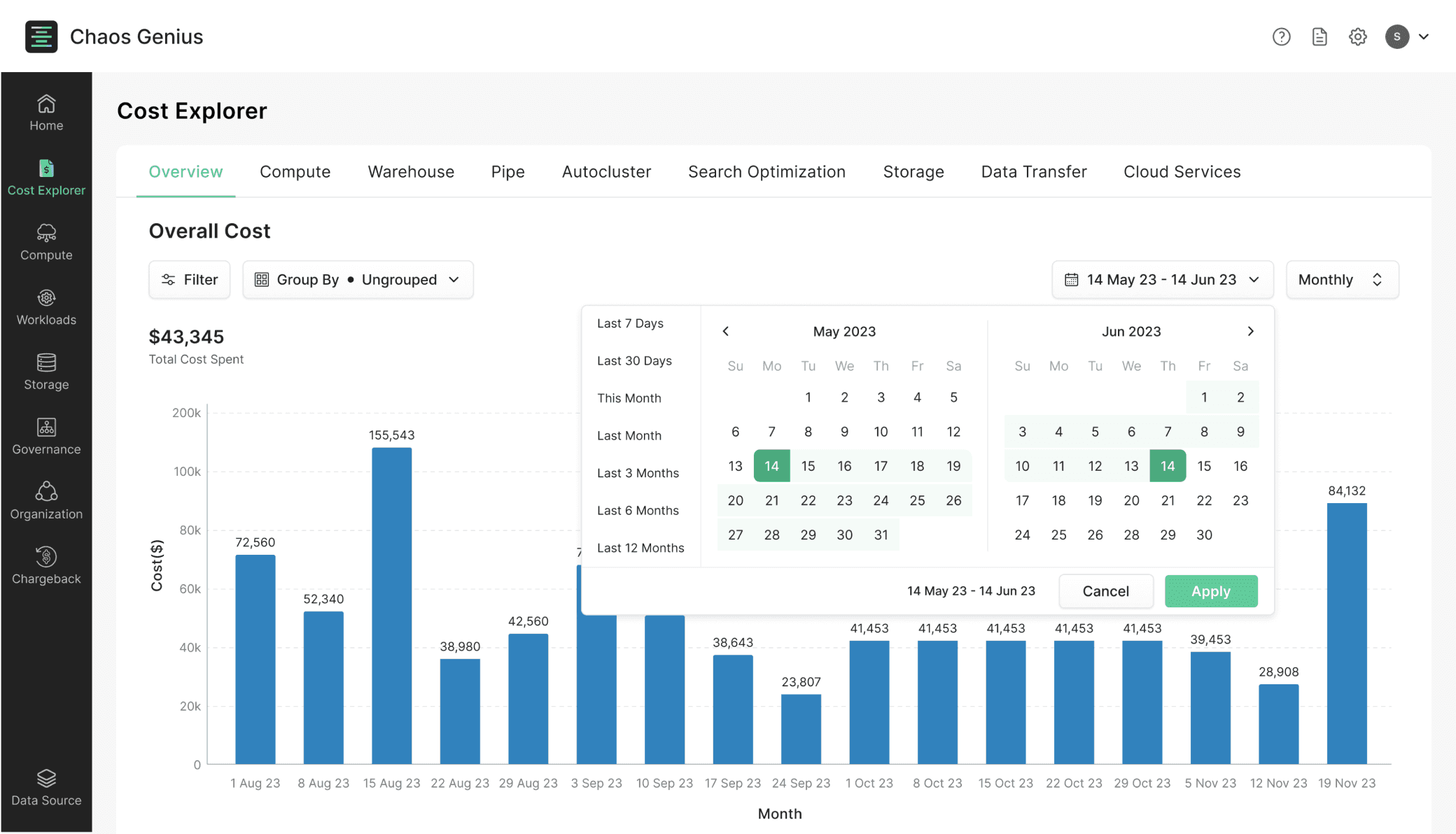Change the Monthly granularity selector
This screenshot has height=834, width=1456.
[x=1342, y=280]
